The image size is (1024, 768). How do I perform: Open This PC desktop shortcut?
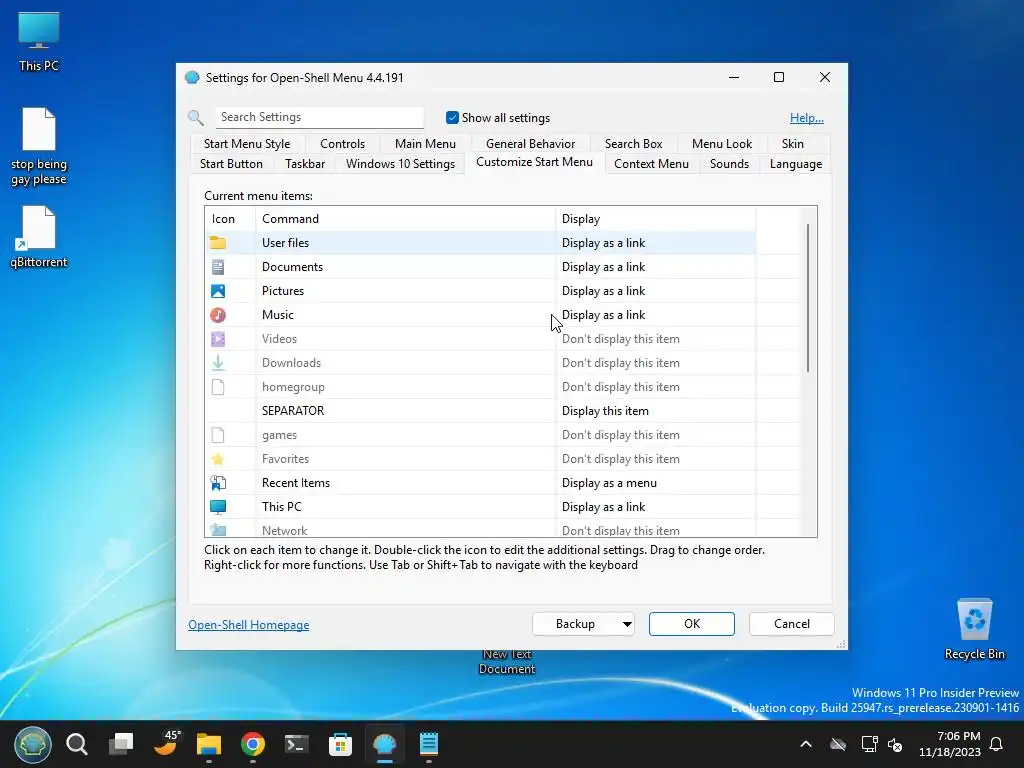pos(39,40)
